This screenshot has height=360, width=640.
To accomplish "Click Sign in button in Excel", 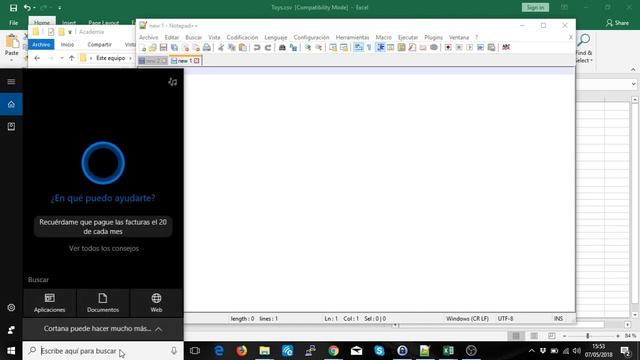I will click(535, 7).
